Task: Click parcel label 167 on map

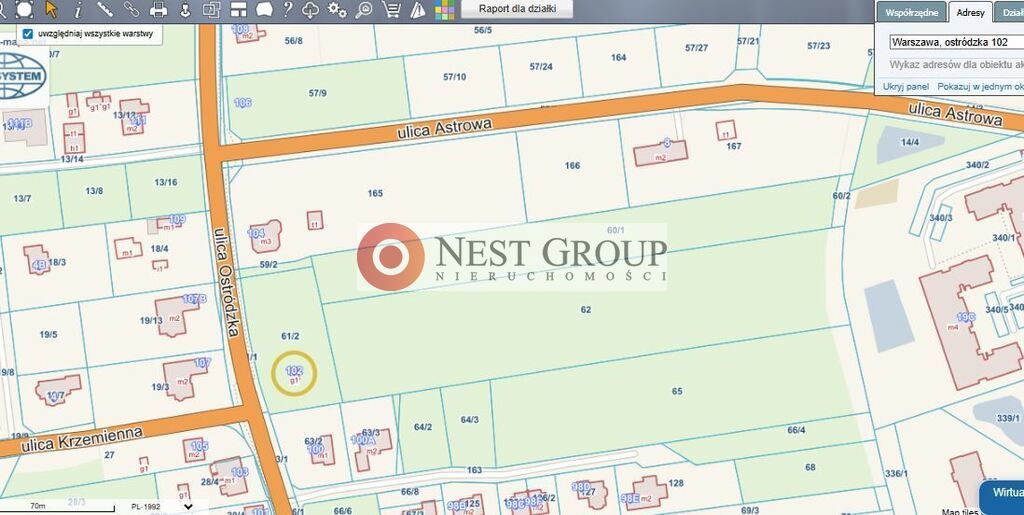Action: click(x=733, y=146)
